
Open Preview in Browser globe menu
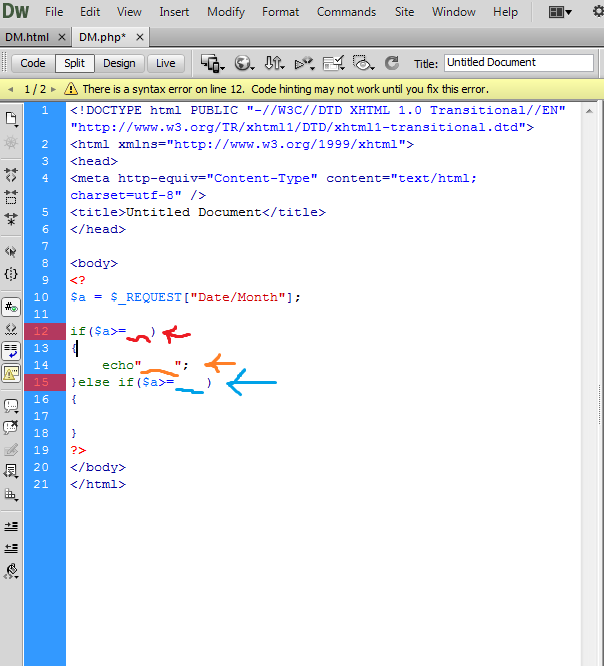coord(244,63)
